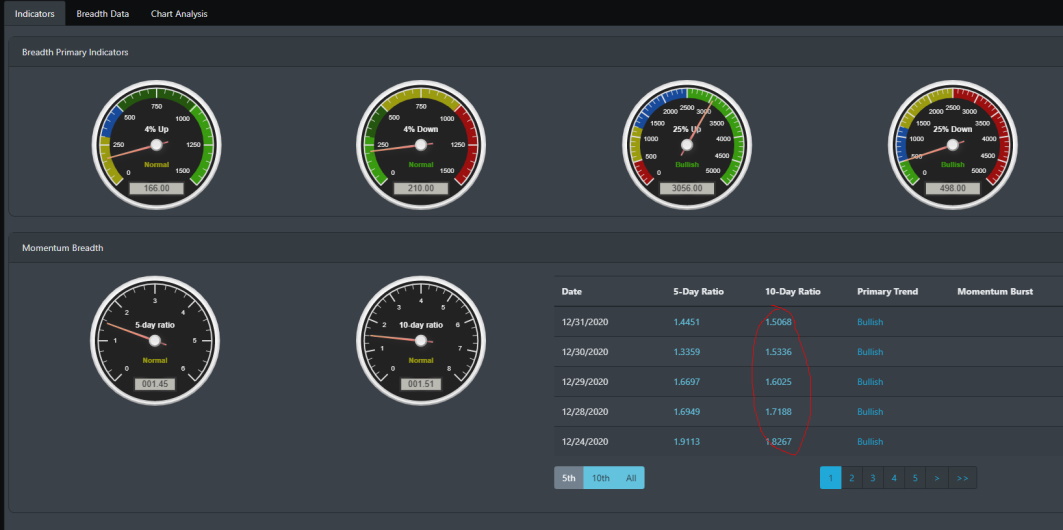Select the 12/31/2020 date cell

(x=585, y=322)
